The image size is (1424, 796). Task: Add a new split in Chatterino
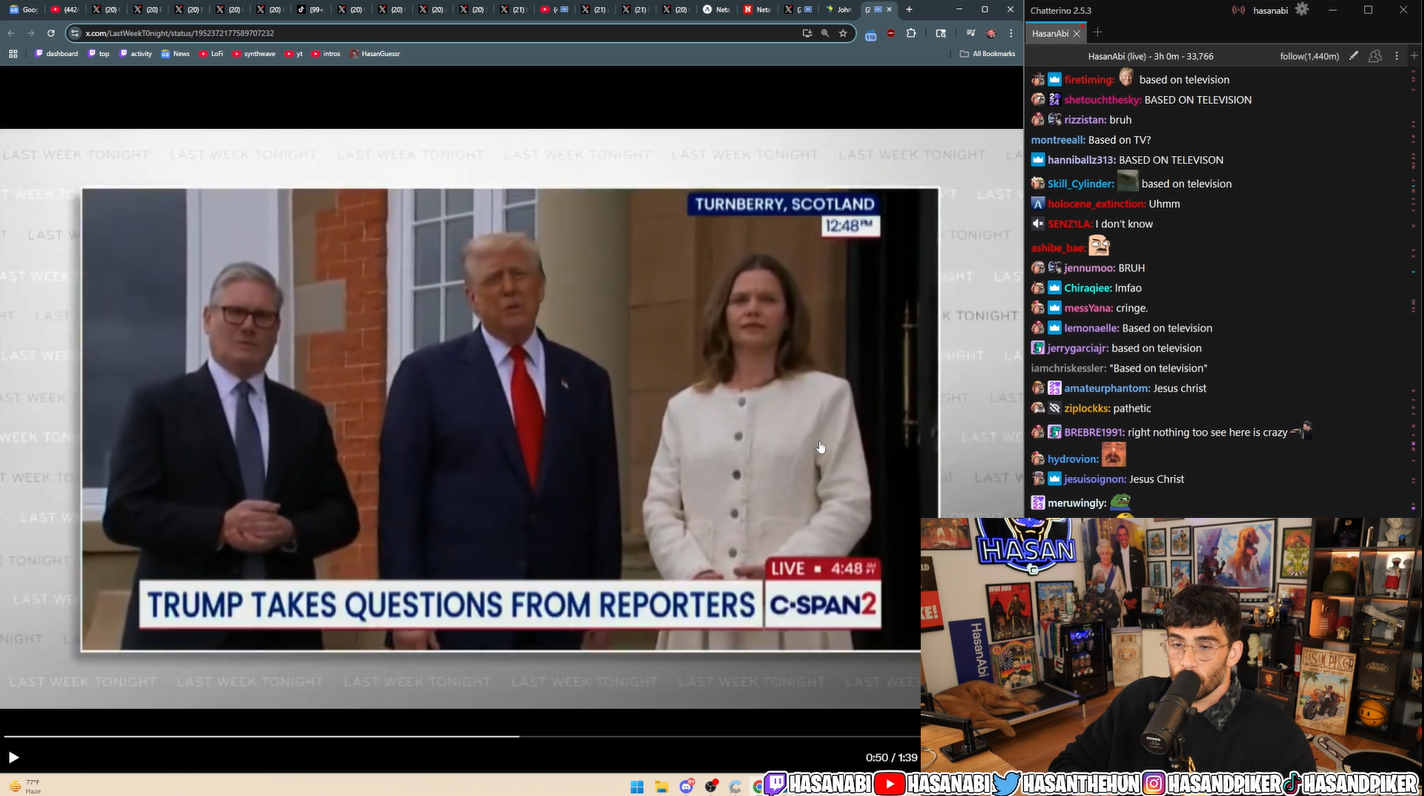[x=1414, y=56]
